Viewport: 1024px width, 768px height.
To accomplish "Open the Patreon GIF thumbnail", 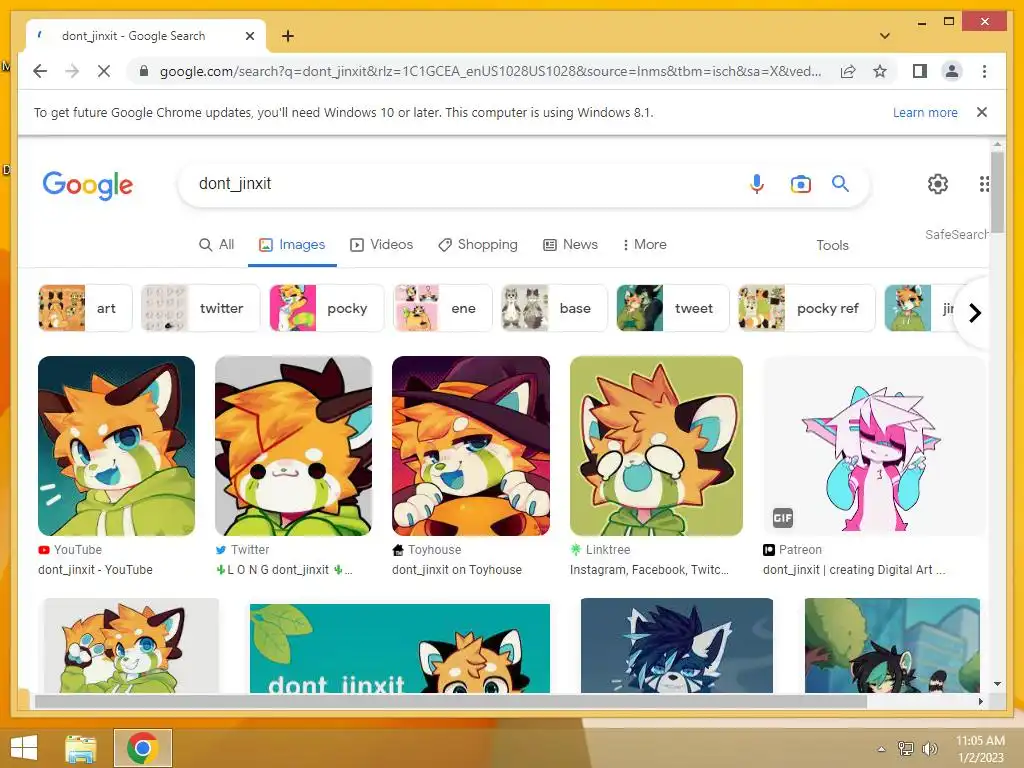I will coord(873,446).
